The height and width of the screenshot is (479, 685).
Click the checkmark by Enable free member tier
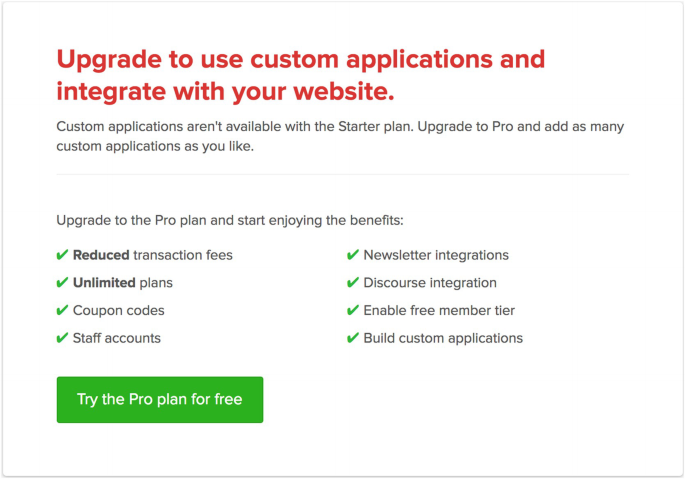click(353, 311)
